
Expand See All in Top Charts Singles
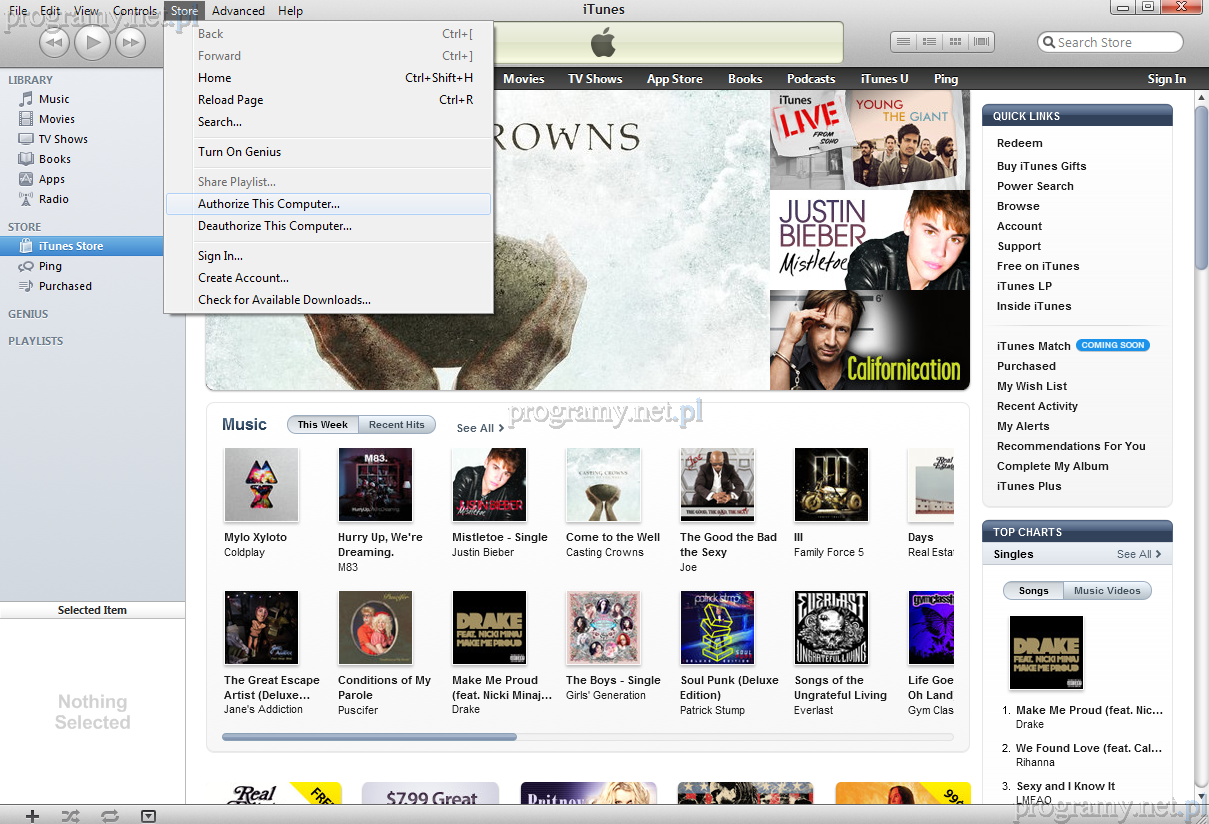pyautogui.click(x=1139, y=554)
